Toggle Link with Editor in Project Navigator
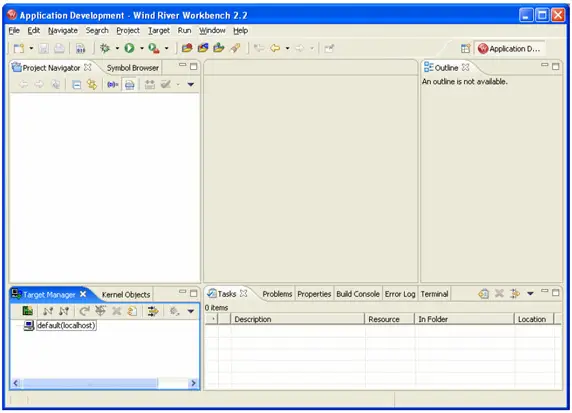The height and width of the screenshot is (413, 572). pos(92,85)
